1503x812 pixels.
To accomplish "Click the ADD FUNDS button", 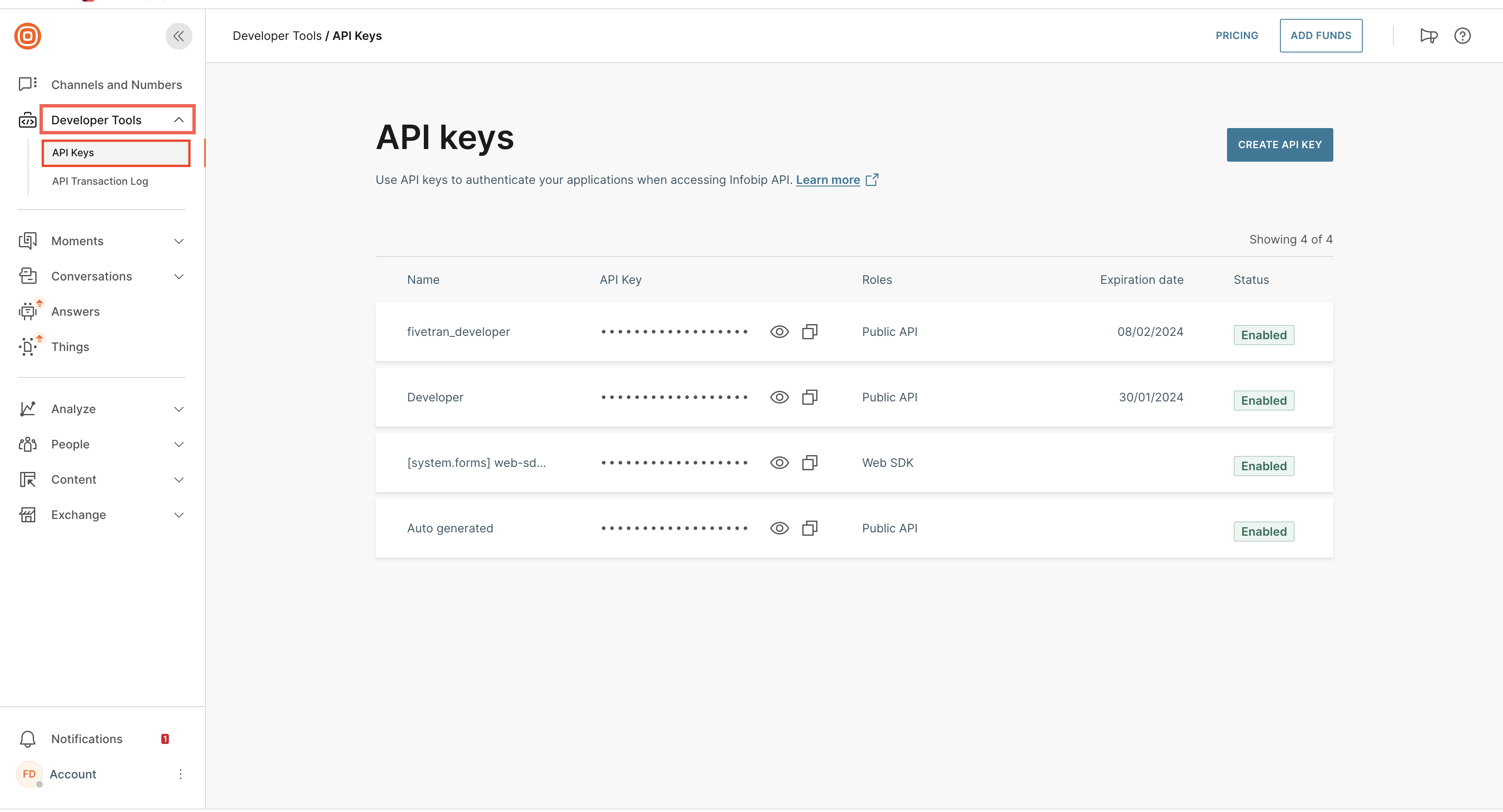I will [1320, 36].
